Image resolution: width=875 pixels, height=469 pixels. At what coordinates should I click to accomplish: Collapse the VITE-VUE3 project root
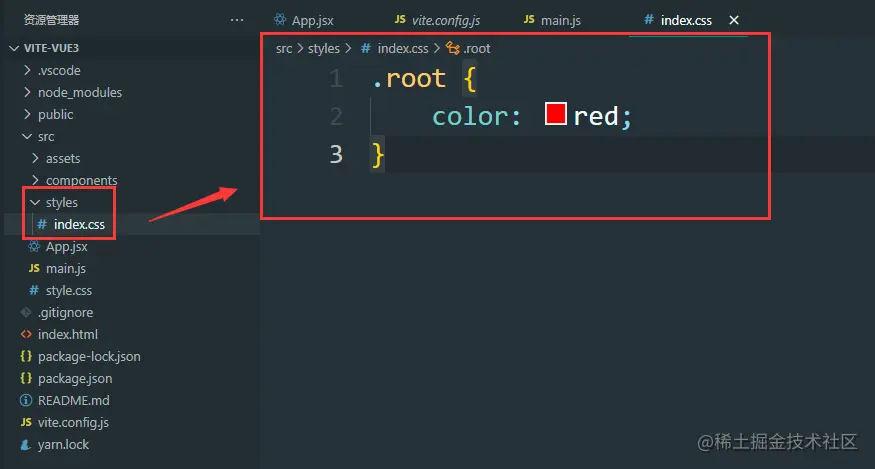(14, 49)
